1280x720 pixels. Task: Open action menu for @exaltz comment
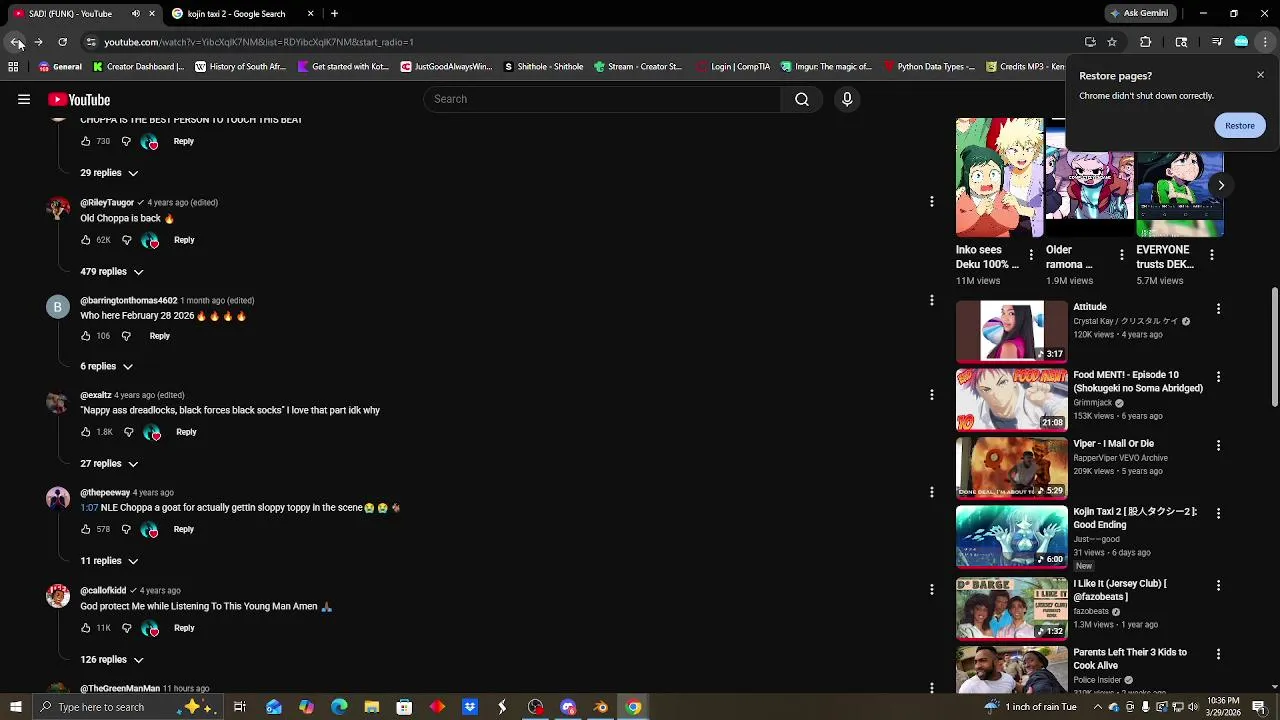point(931,395)
